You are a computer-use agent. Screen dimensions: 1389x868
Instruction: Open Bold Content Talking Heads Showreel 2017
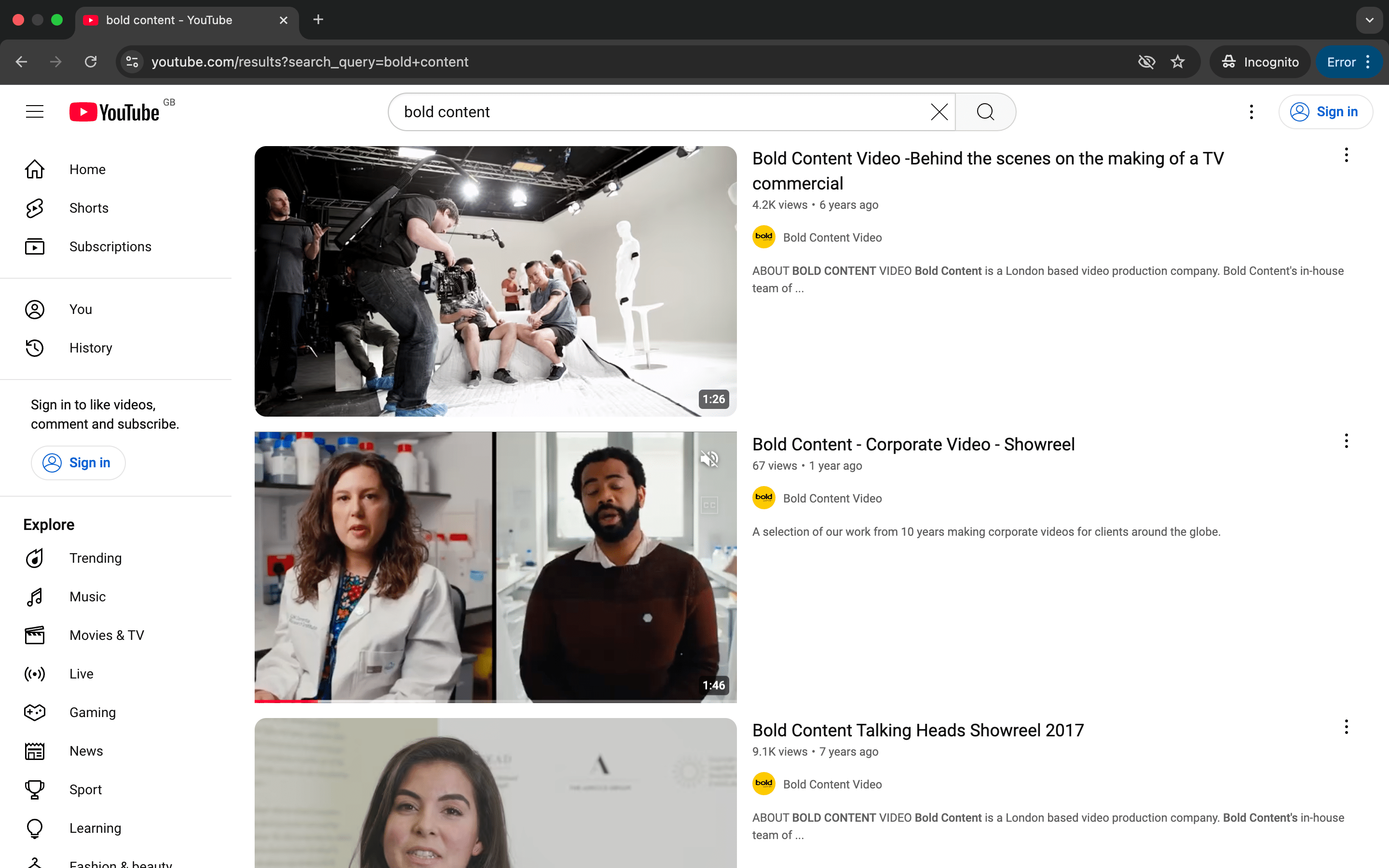pos(917,730)
